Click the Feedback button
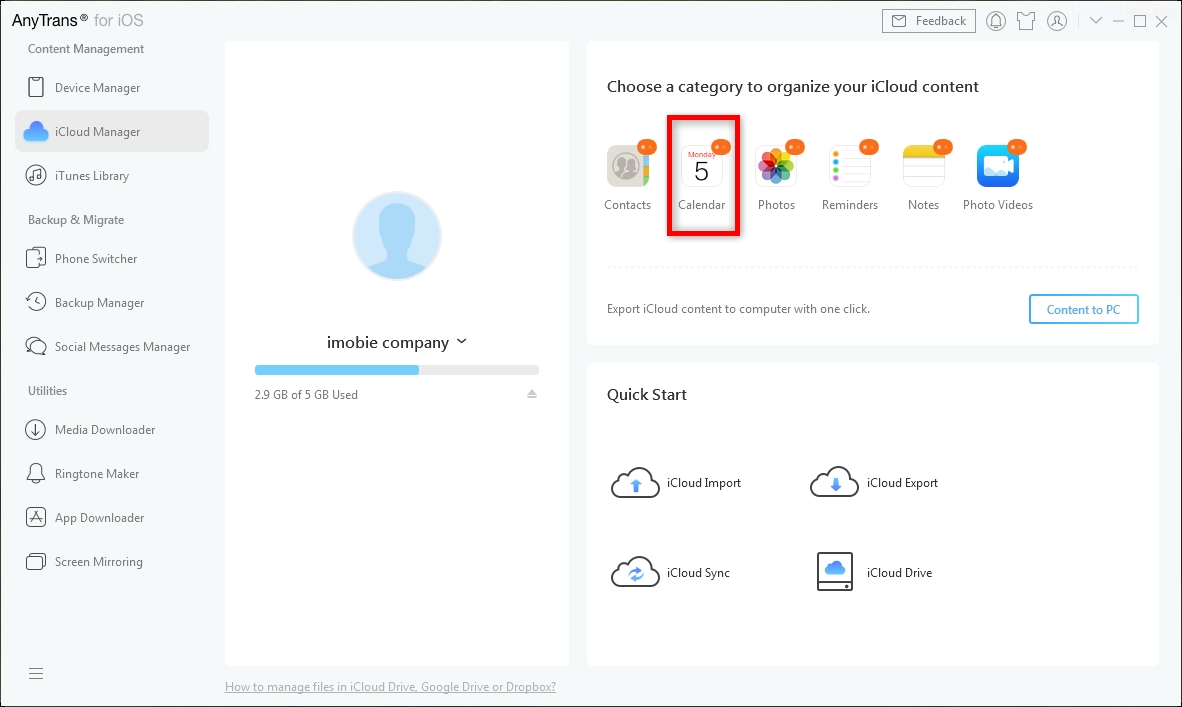 tap(929, 21)
